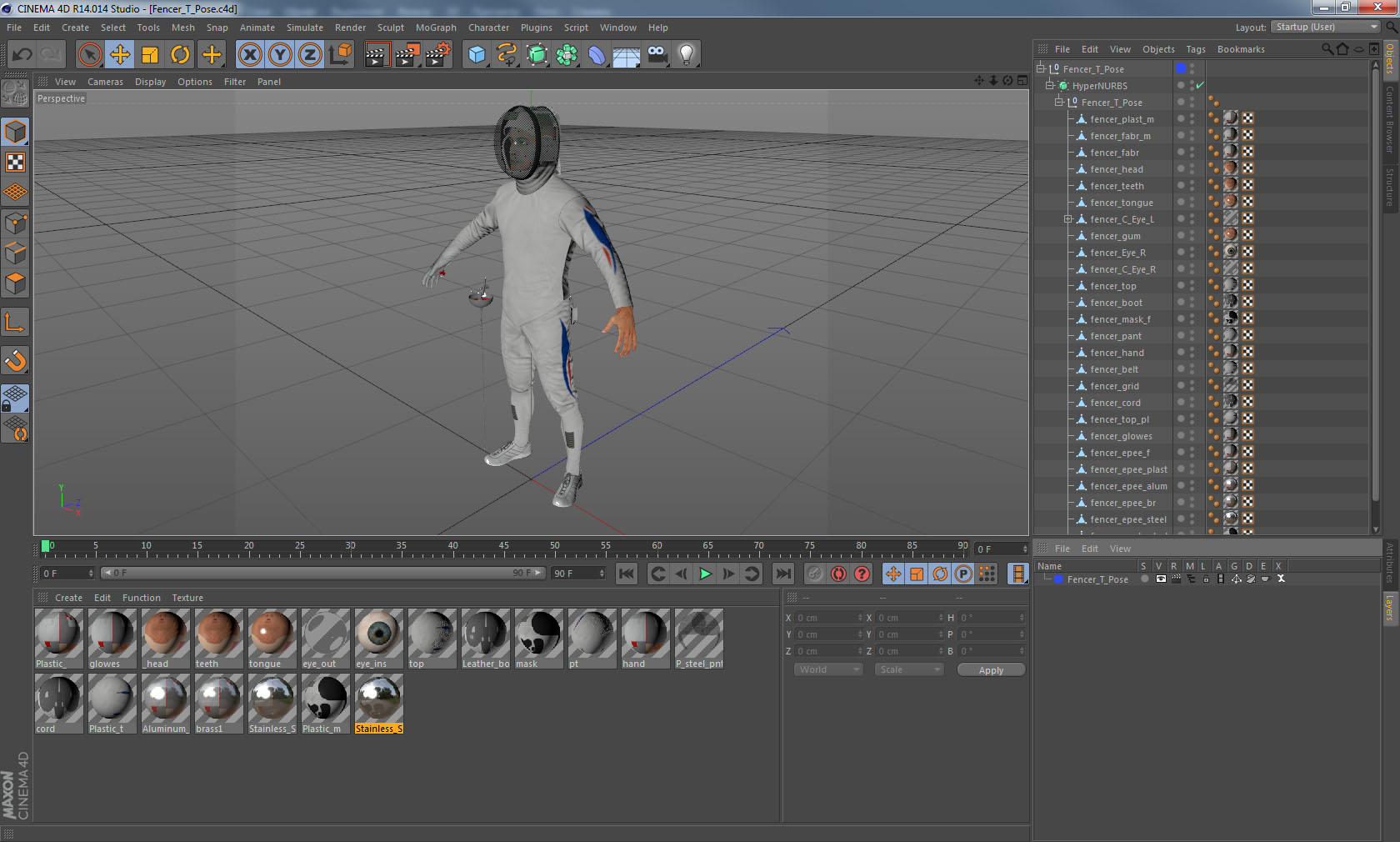The height and width of the screenshot is (842, 1400).
Task: Toggle the X axis lock
Action: pos(250,55)
